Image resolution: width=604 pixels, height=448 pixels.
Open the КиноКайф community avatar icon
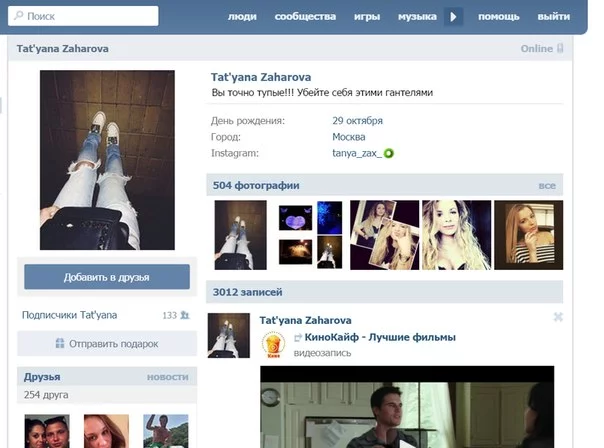[x=273, y=344]
